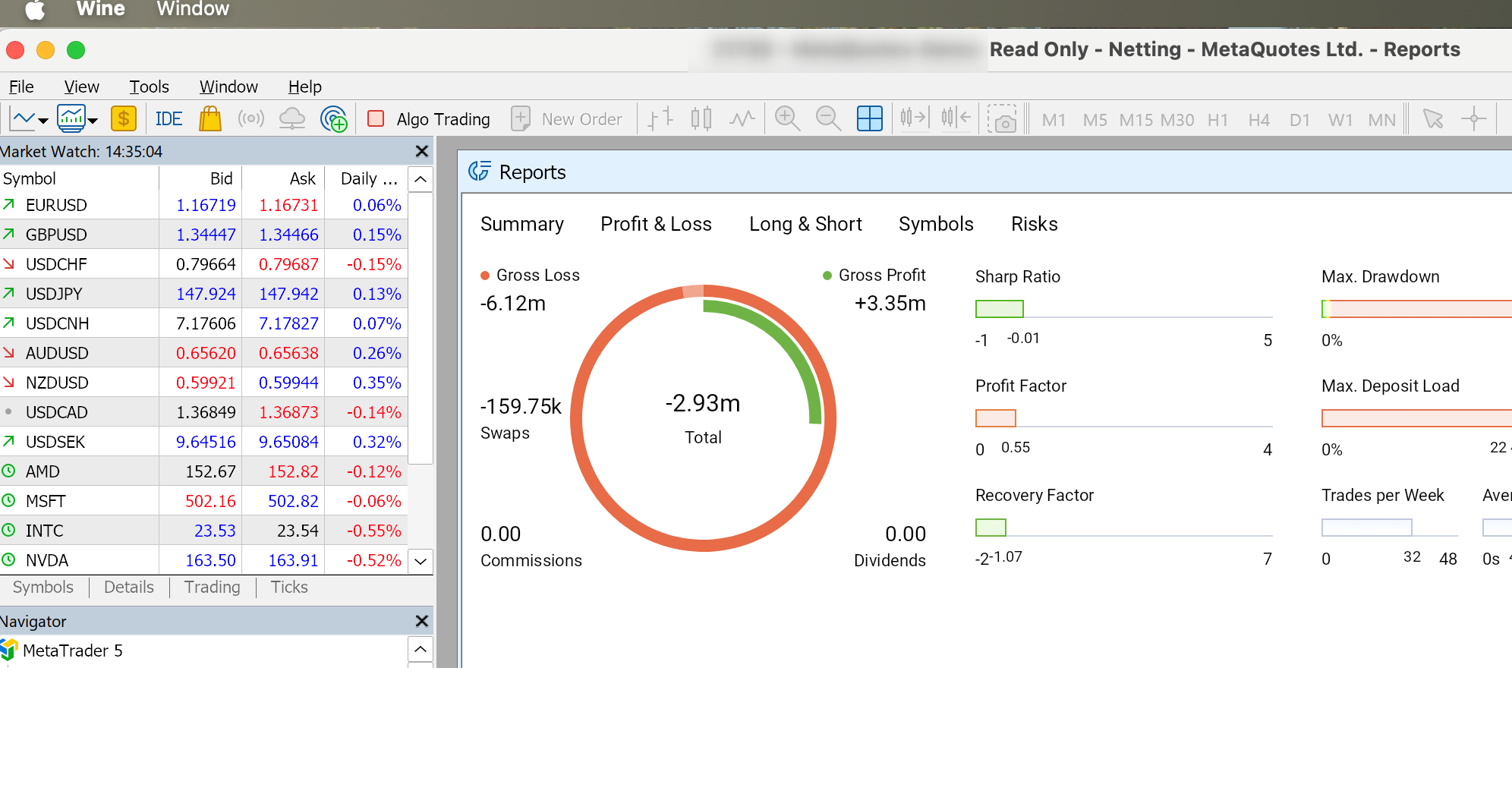Viewport: 1512px width, 794px height.
Task: Collapse arrow in Navigator panel
Action: click(421, 649)
